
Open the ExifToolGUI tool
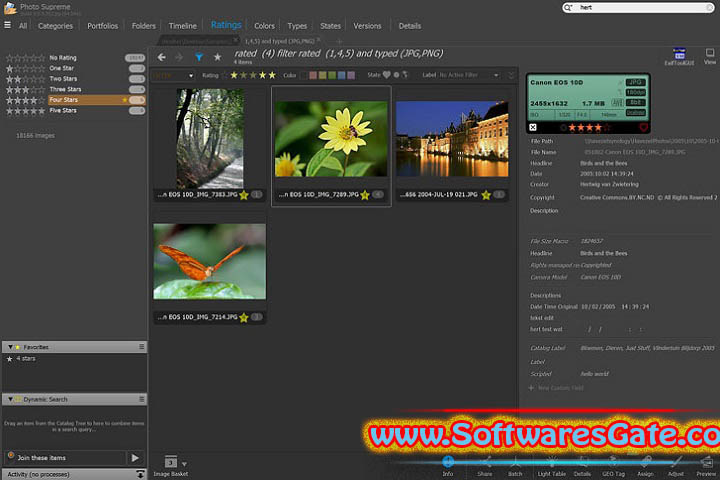pos(679,56)
